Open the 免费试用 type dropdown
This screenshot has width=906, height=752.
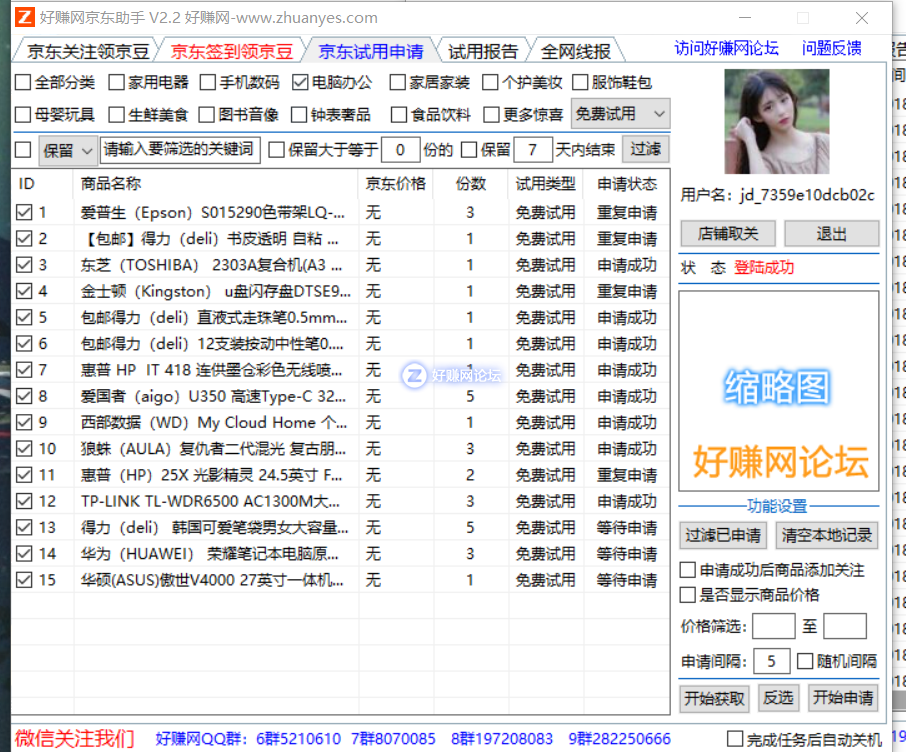click(x=620, y=114)
